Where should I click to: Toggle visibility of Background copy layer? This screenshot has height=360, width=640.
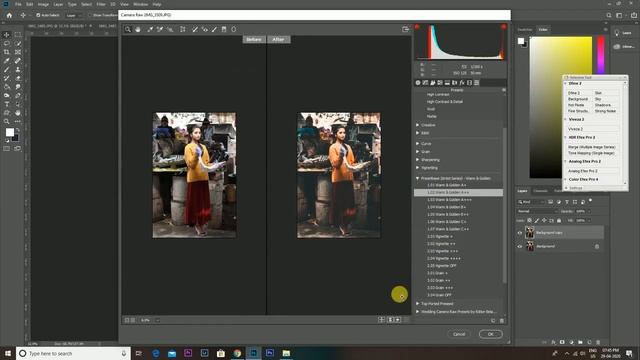point(520,233)
